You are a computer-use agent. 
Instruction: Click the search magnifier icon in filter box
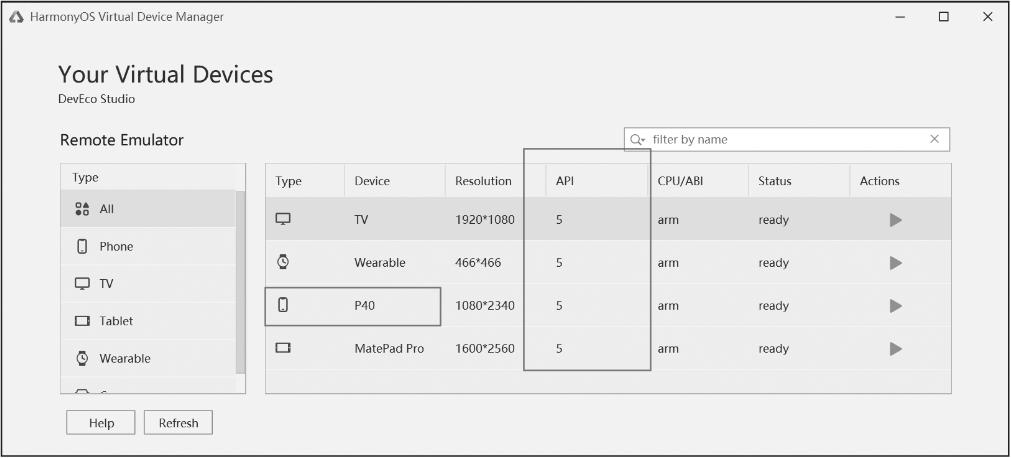point(637,140)
